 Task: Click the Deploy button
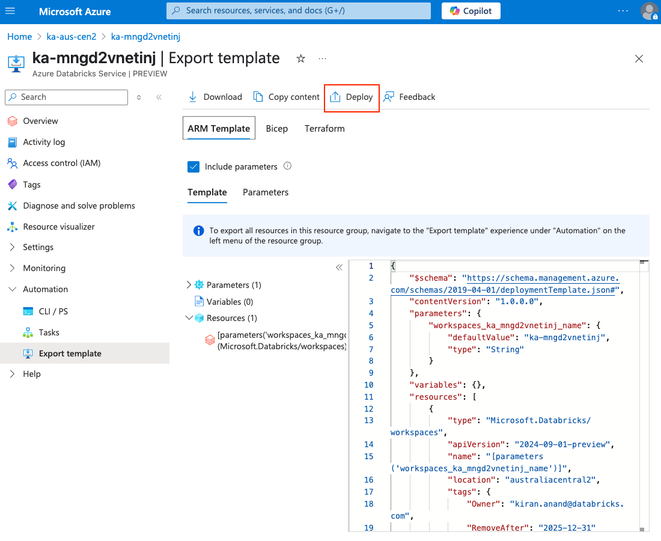tap(352, 97)
